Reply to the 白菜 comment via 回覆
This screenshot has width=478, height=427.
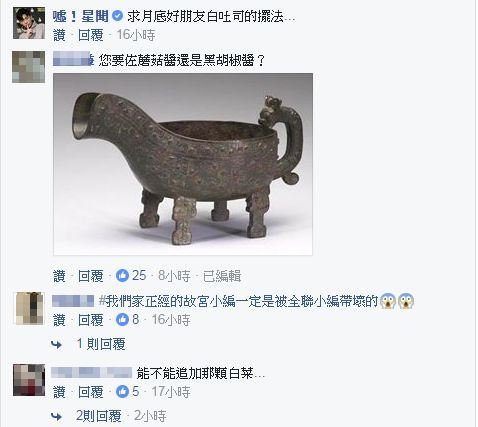[91, 392]
